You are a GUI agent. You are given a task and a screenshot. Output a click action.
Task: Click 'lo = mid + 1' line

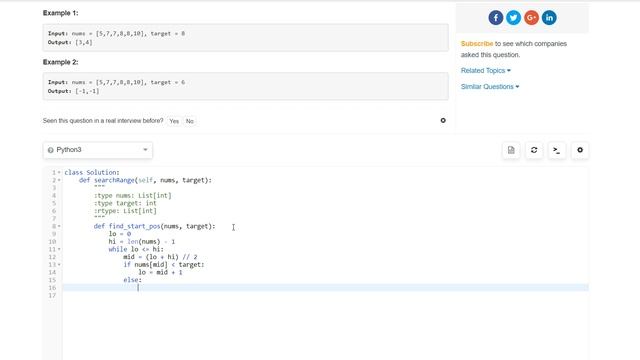160,272
